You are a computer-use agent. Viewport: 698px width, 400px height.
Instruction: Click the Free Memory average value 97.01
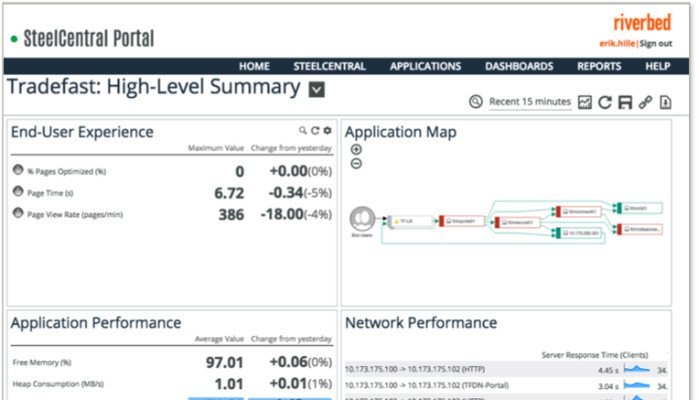tap(224, 363)
